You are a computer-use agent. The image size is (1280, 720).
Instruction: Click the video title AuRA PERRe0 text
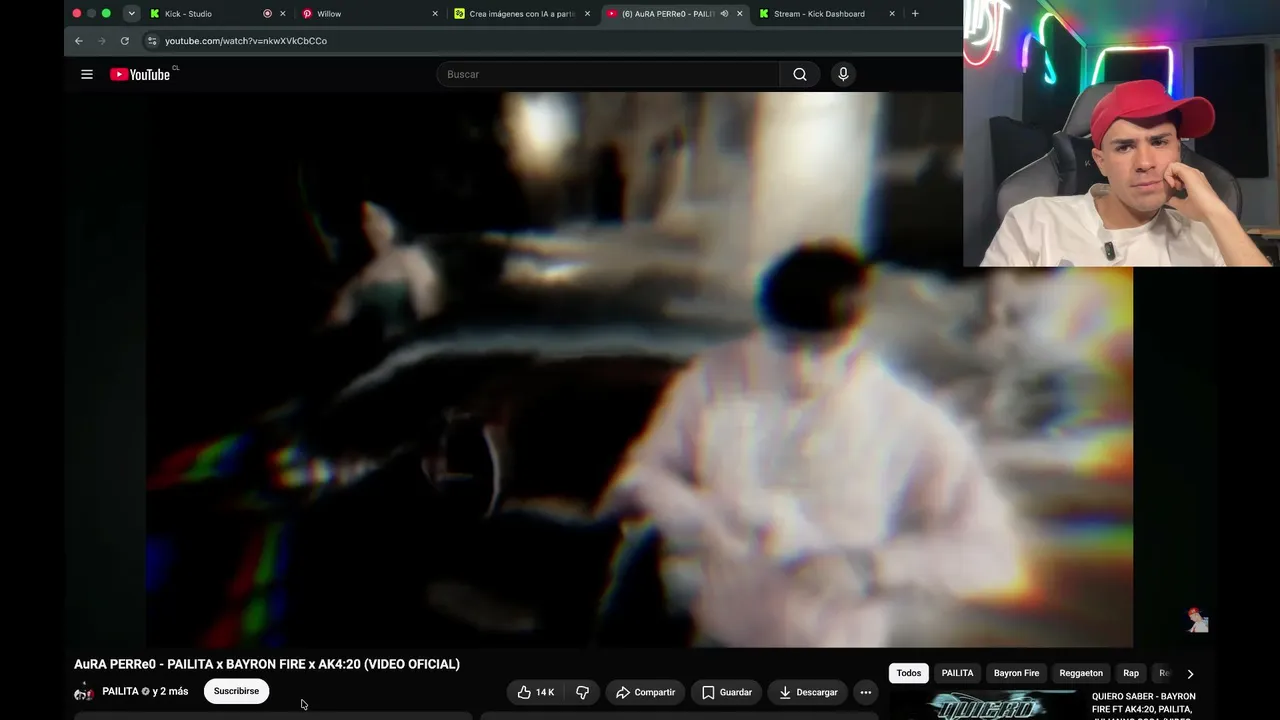(x=267, y=664)
